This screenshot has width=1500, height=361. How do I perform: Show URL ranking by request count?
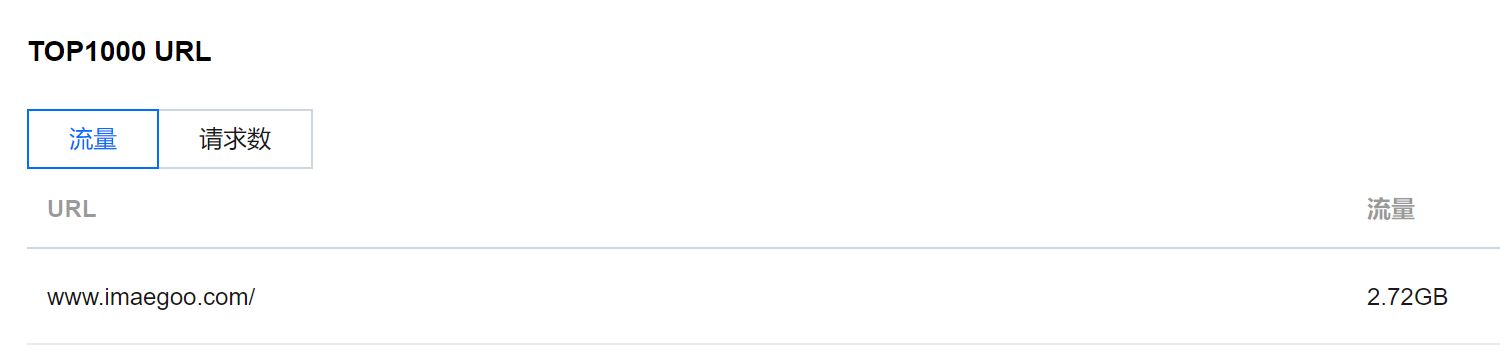point(236,139)
